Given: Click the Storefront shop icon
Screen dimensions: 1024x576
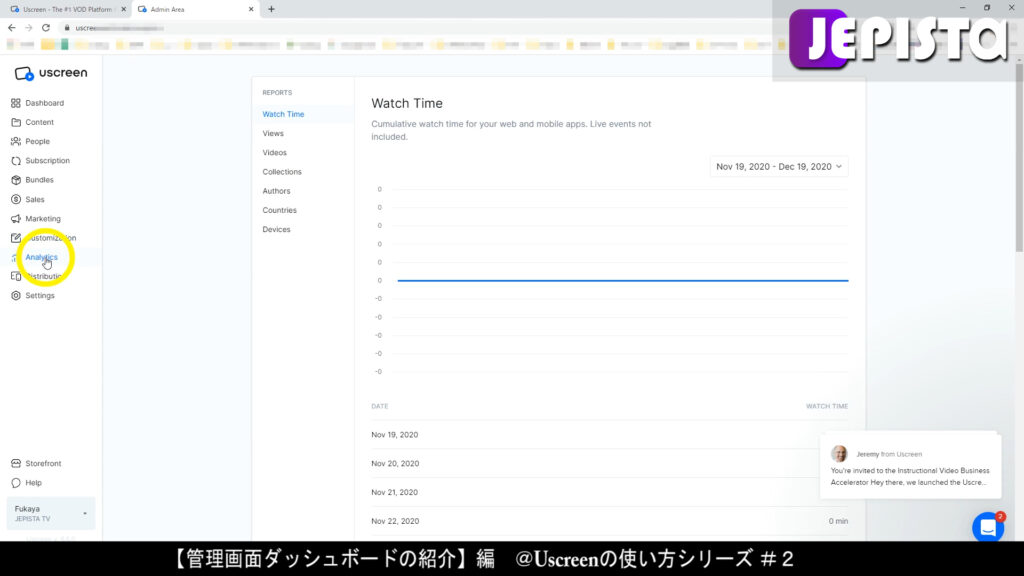Looking at the screenshot, I should (16, 464).
